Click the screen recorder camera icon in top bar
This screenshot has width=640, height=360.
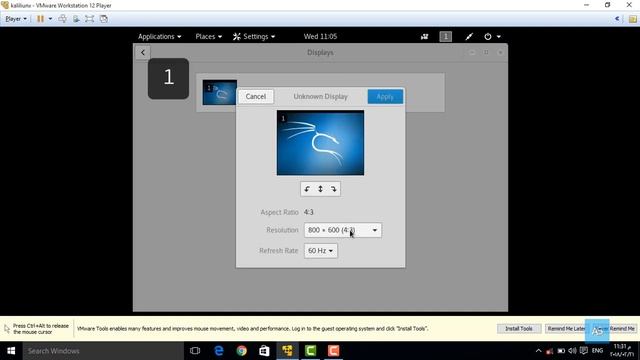click(x=424, y=37)
